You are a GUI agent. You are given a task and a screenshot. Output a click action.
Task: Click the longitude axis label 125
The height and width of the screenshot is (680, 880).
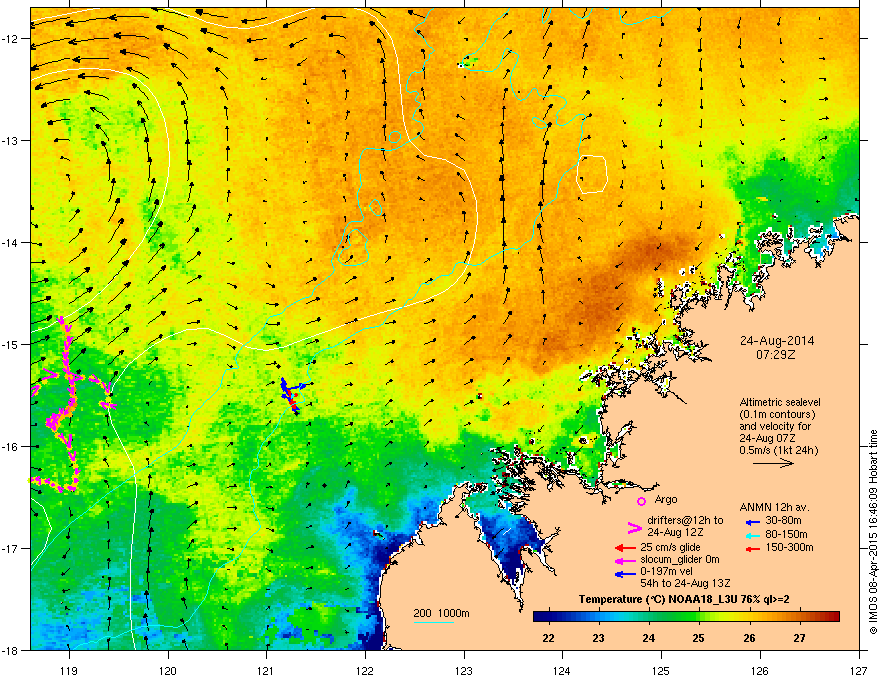(x=661, y=670)
